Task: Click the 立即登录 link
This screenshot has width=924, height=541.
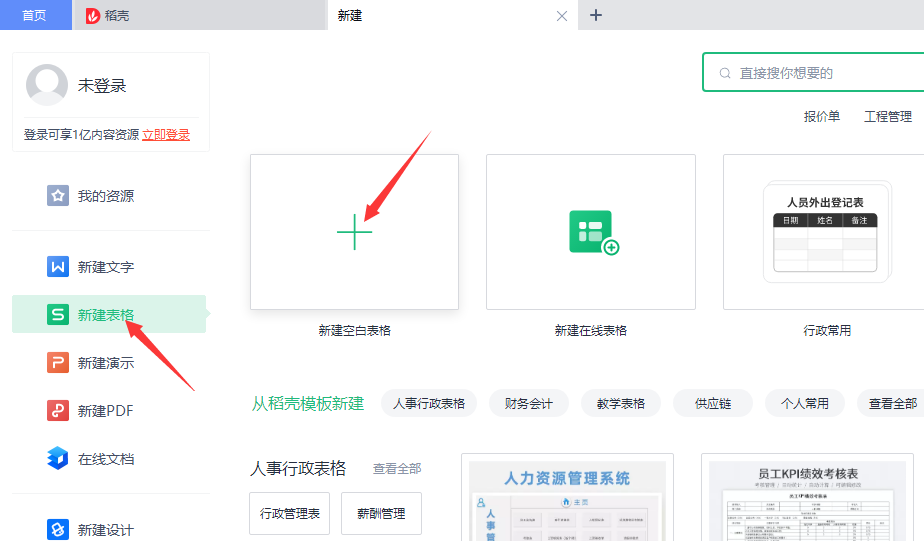Action: click(166, 134)
